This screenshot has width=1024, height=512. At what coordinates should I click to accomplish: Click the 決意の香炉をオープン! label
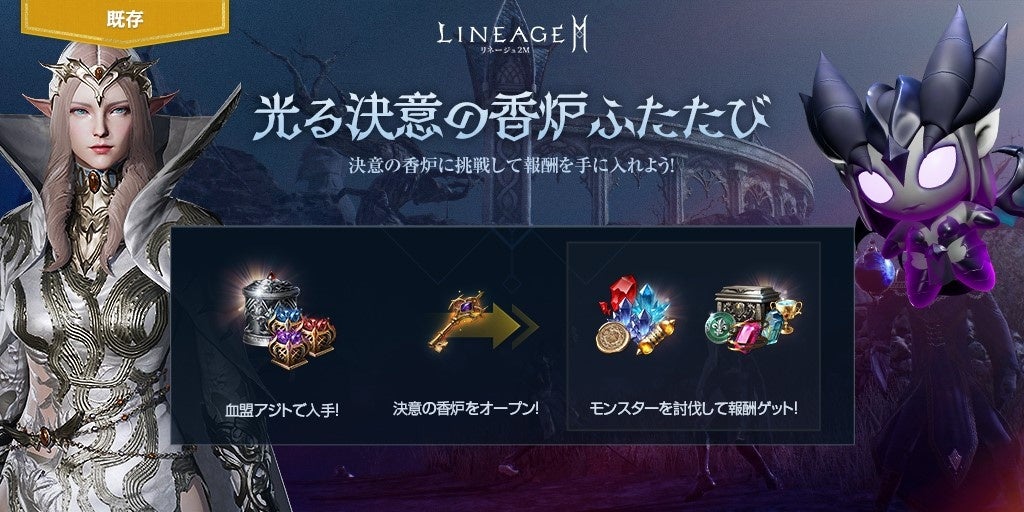tap(466, 409)
